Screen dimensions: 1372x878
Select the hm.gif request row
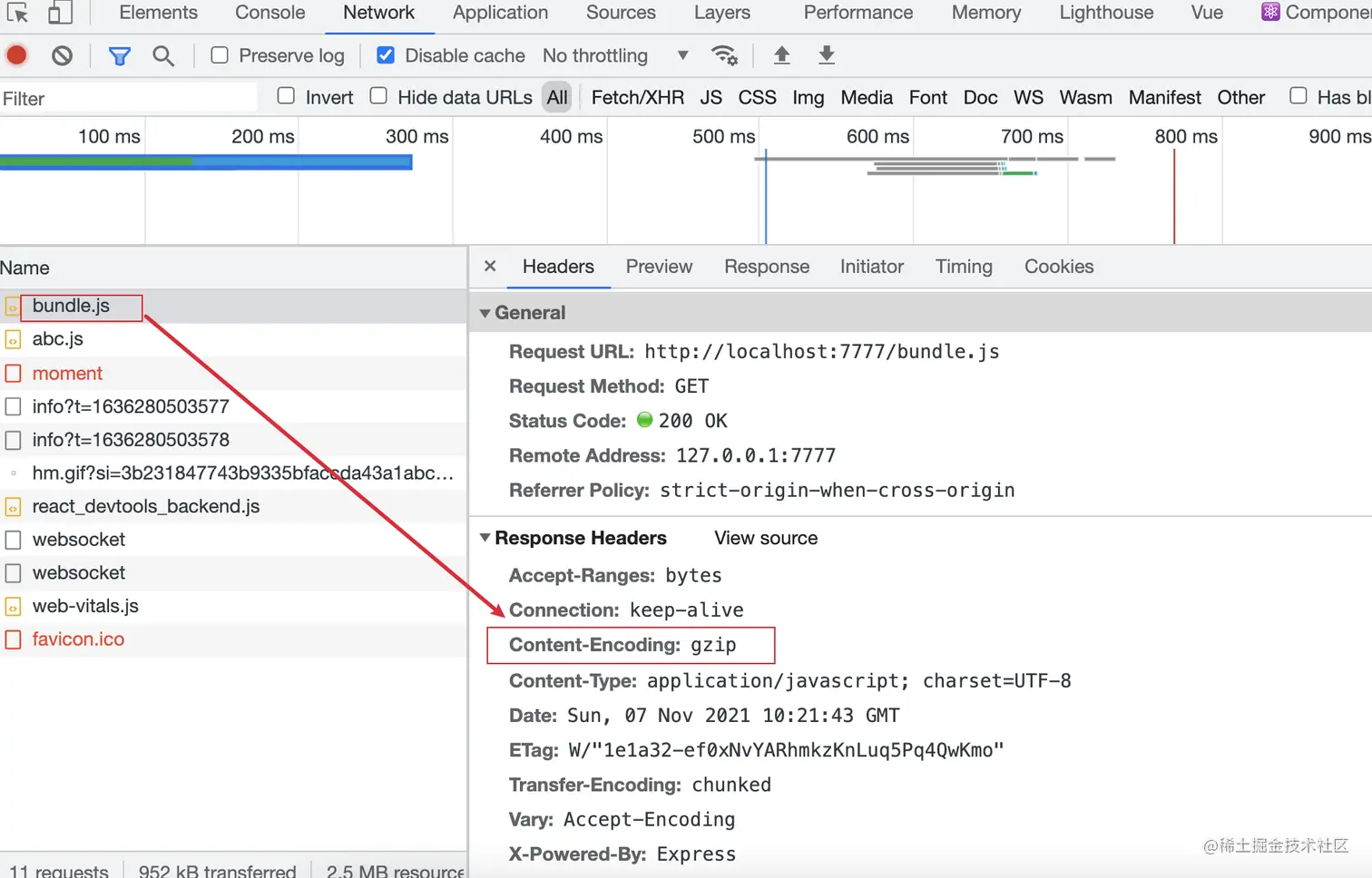pyautogui.click(x=233, y=473)
